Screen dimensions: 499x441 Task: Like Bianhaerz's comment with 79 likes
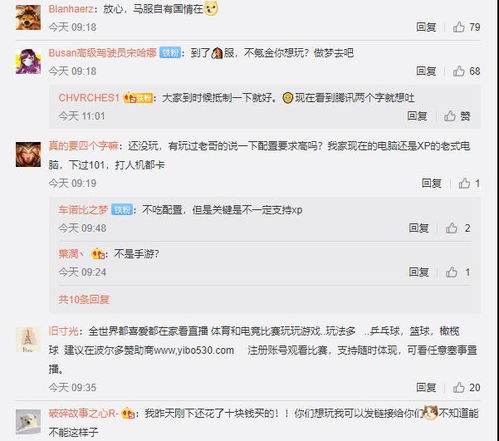click(x=459, y=27)
